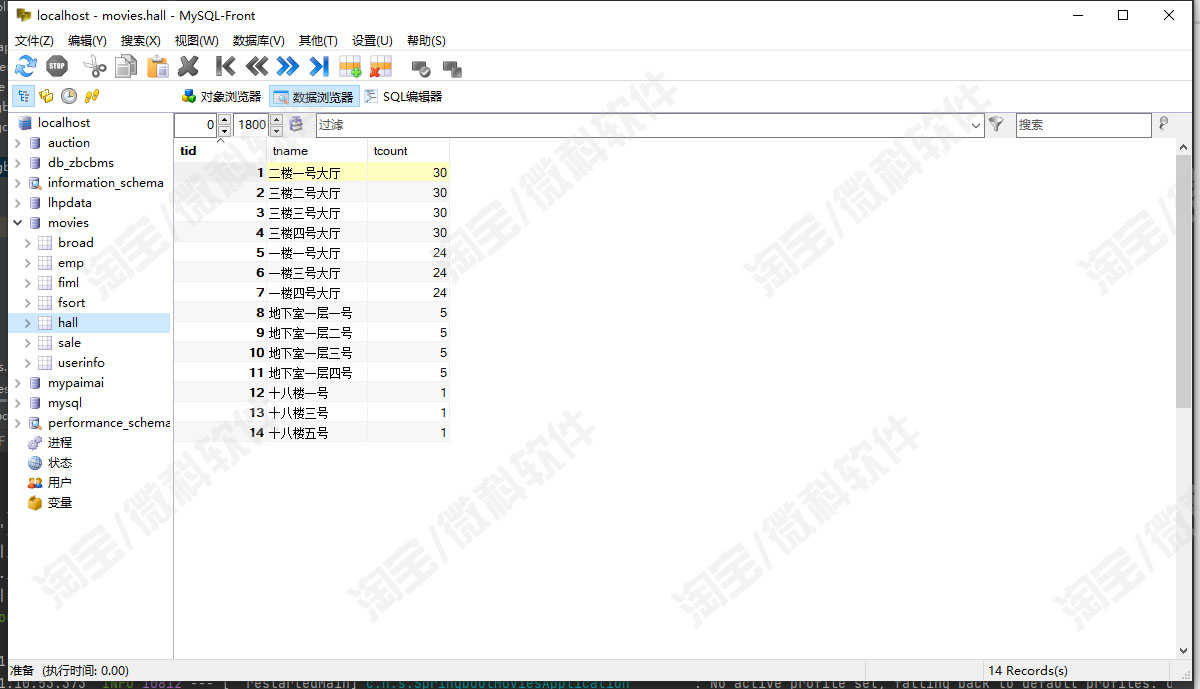Image resolution: width=1200 pixels, height=689 pixels.
Task: Sort by the tid column header
Action: click(220, 151)
